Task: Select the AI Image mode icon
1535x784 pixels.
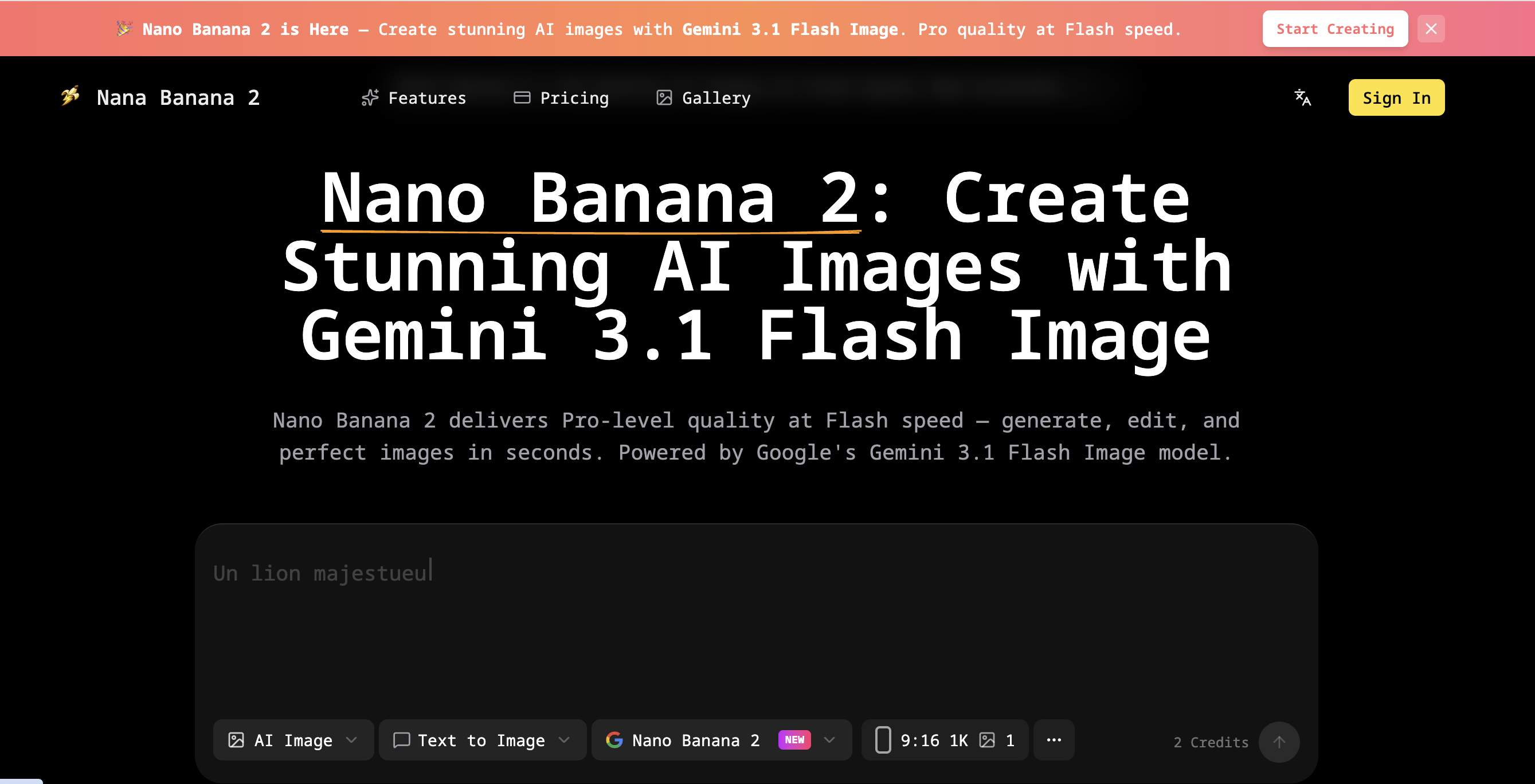Action: [238, 740]
